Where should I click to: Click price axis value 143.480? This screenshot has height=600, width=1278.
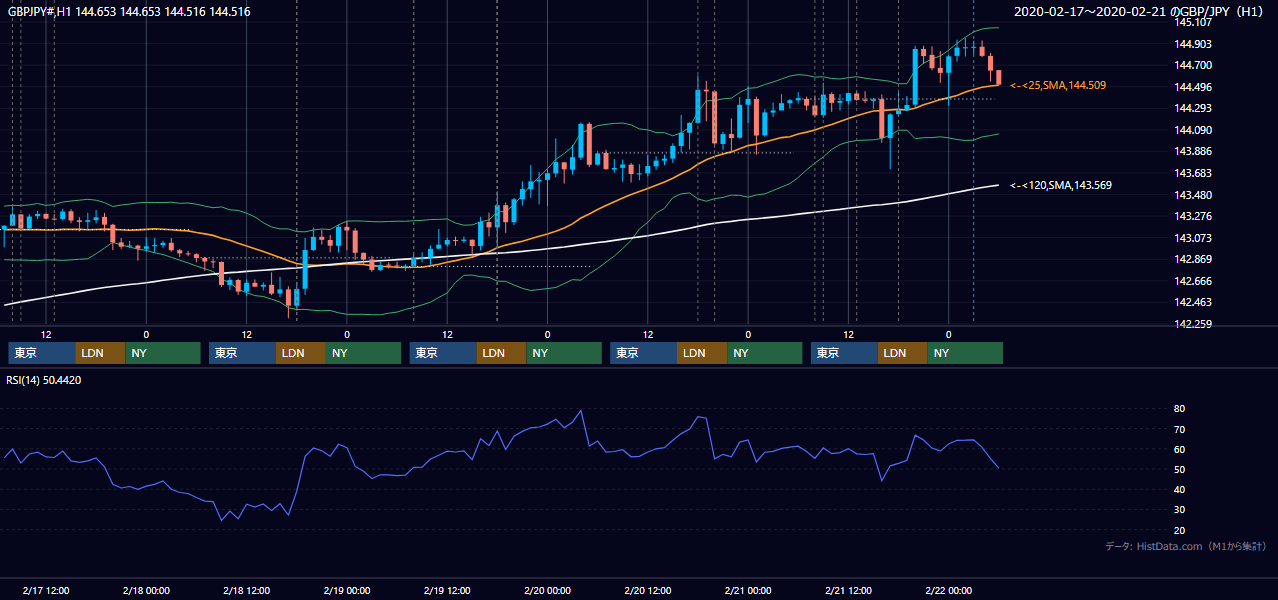1194,195
